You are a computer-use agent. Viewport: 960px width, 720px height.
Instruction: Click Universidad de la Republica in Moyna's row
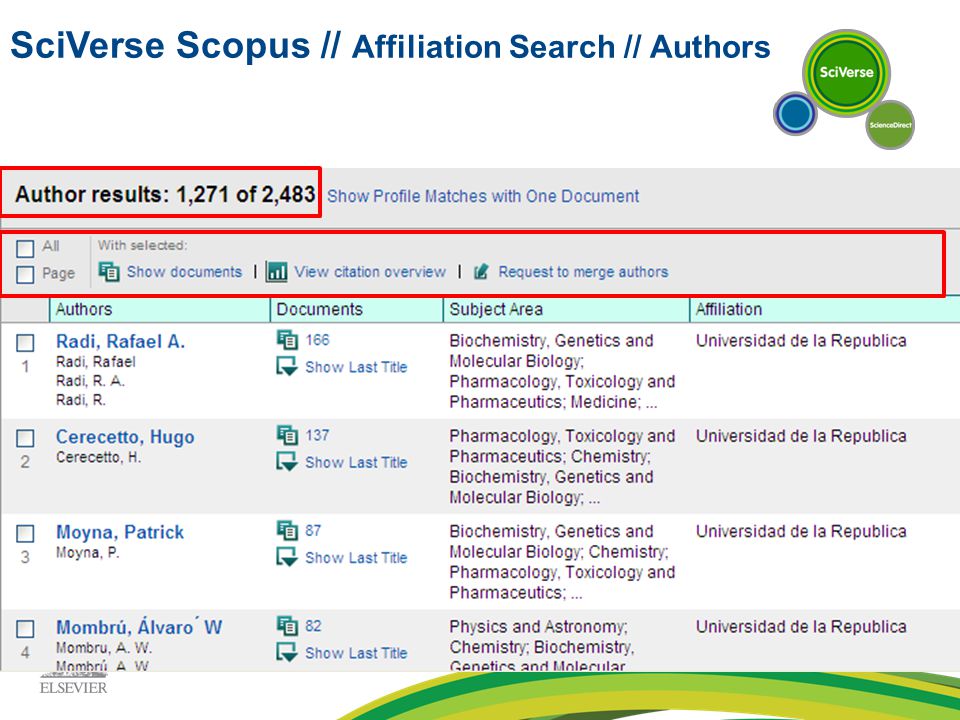pyautogui.click(x=801, y=531)
